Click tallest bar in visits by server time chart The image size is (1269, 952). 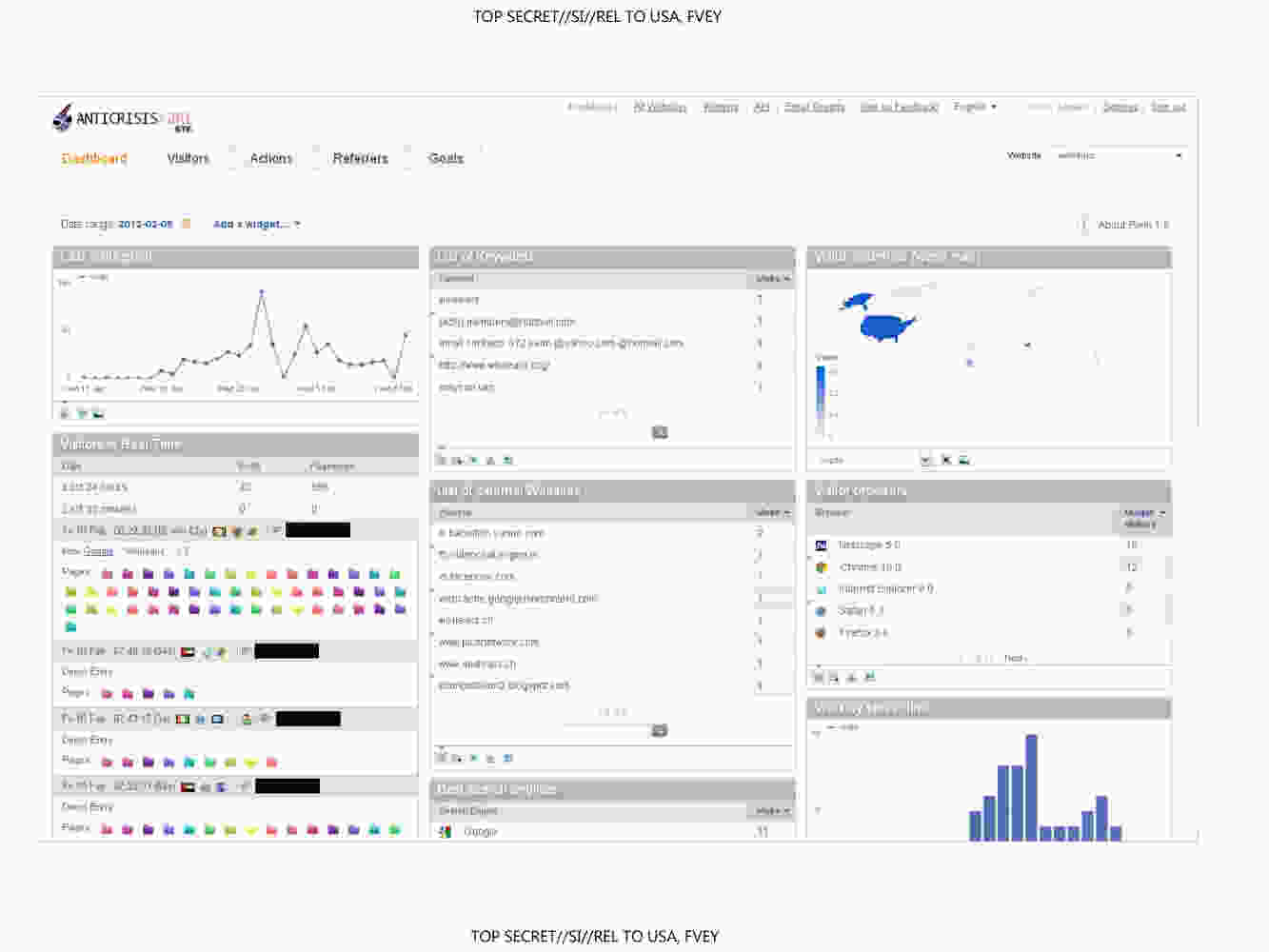coord(1031,787)
